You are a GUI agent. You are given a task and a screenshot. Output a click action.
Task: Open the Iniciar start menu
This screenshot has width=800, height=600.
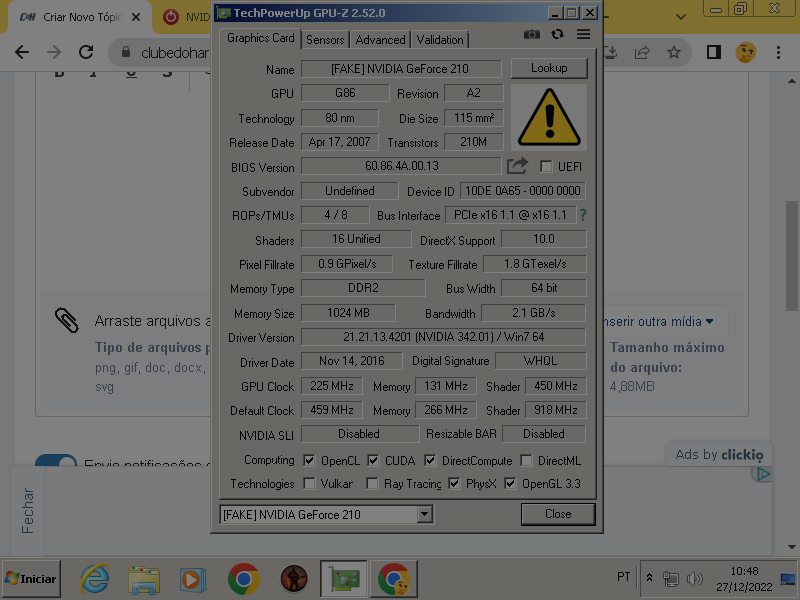(x=31, y=579)
